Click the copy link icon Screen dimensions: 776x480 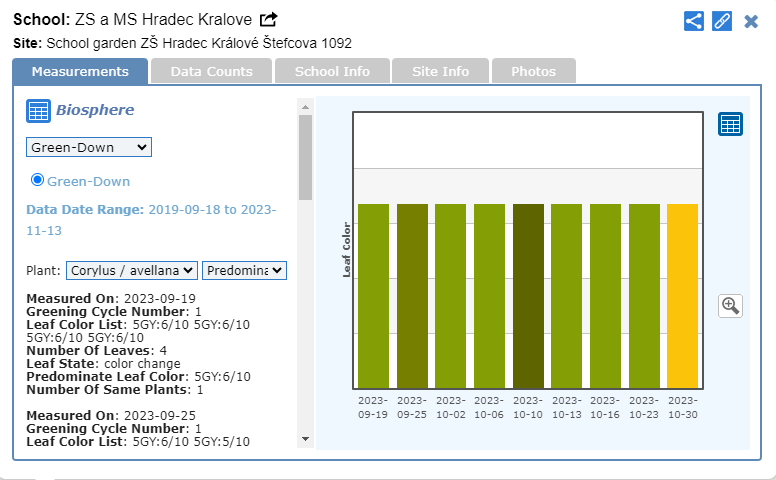pos(722,21)
